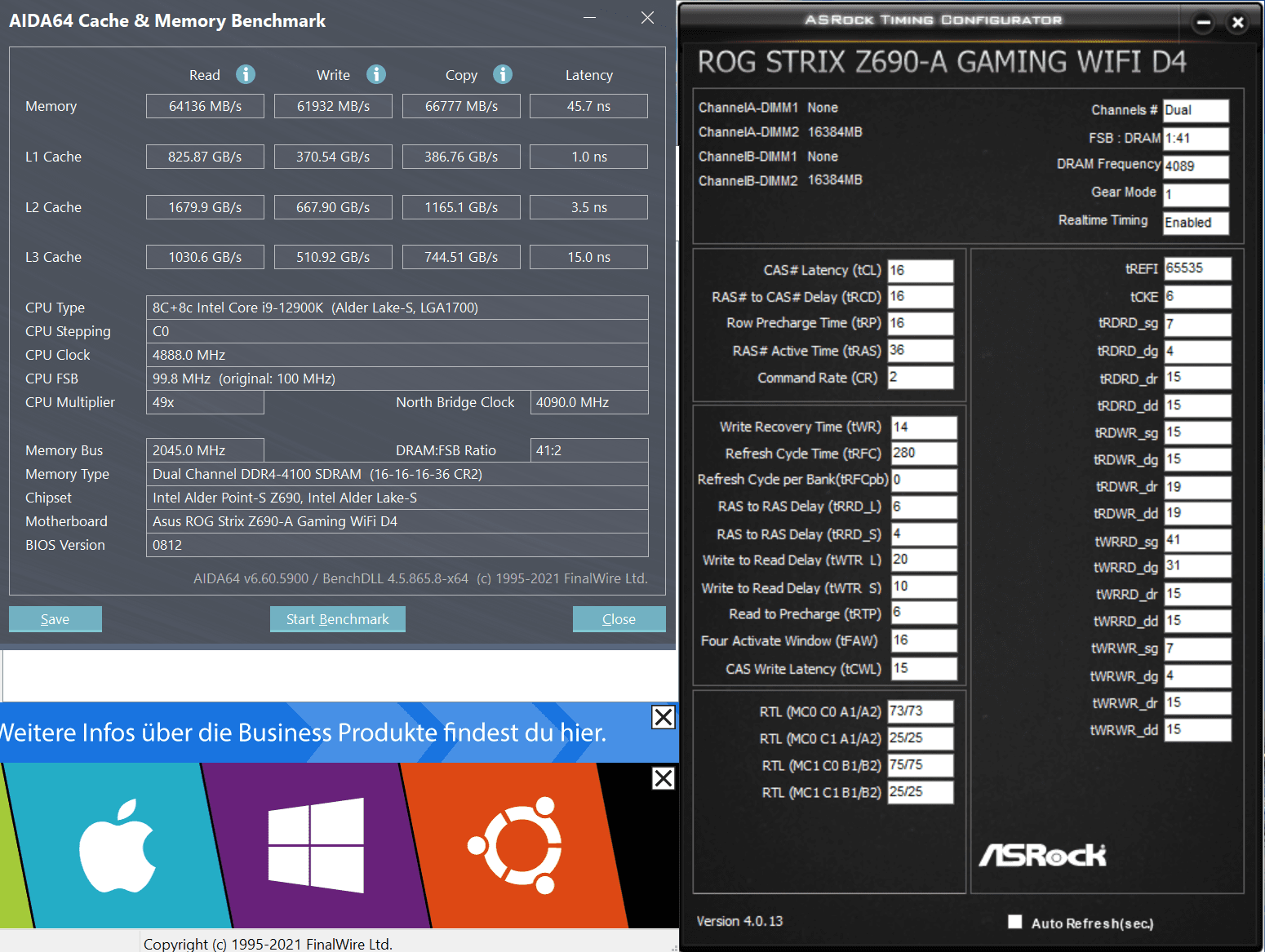
Task: Click the tWTR_S value field
Action: point(924,587)
